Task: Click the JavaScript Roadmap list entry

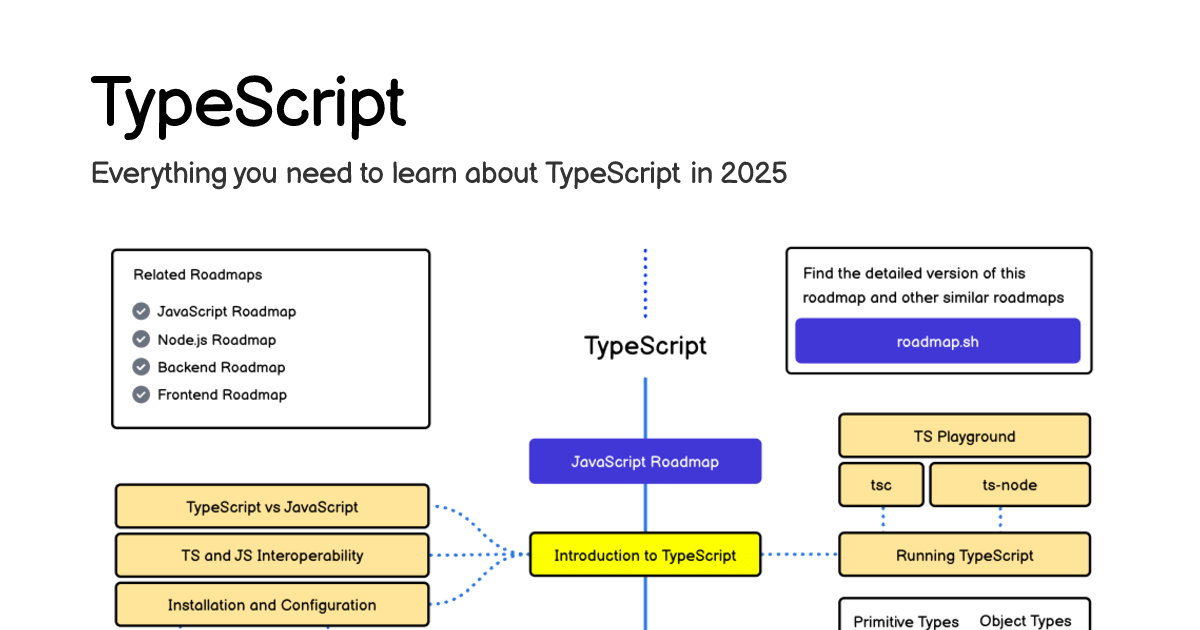Action: point(227,311)
